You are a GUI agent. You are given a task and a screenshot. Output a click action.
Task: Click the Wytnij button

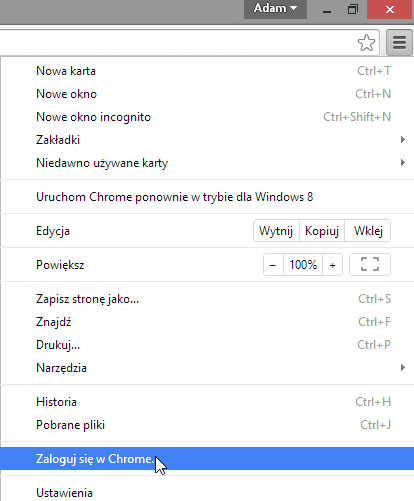pos(276,231)
